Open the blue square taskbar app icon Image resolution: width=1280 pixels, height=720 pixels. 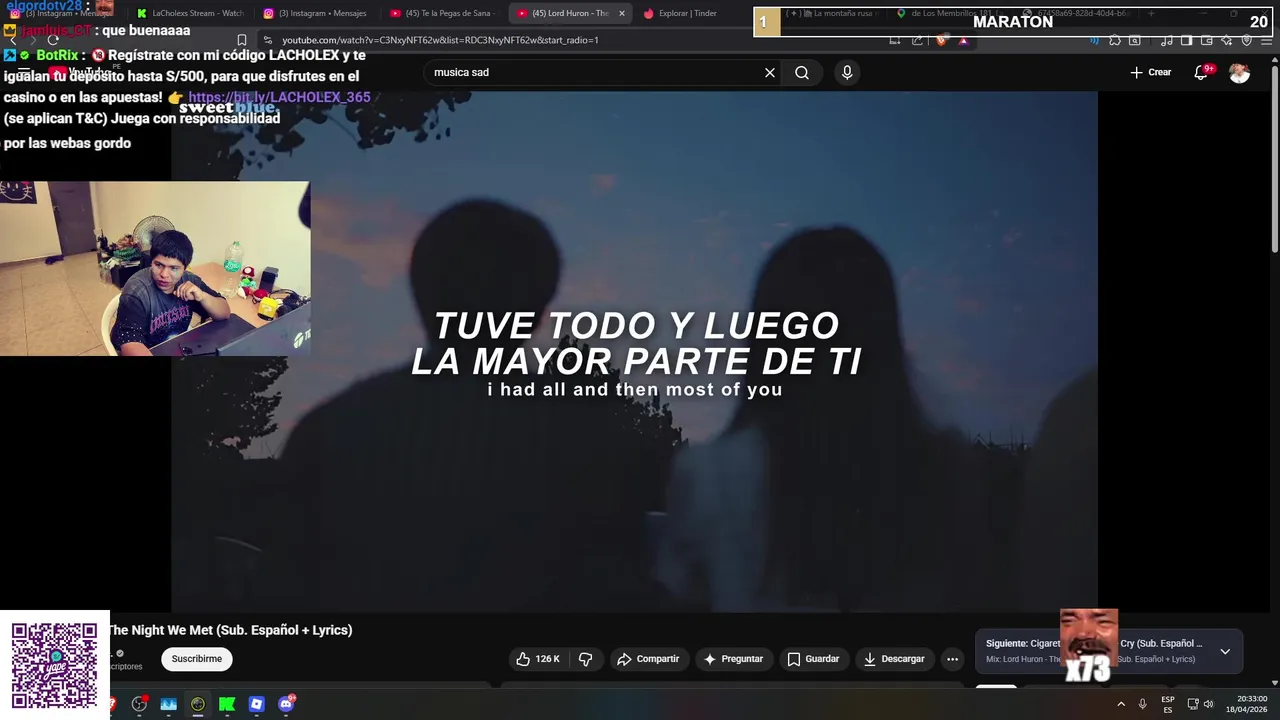click(256, 704)
